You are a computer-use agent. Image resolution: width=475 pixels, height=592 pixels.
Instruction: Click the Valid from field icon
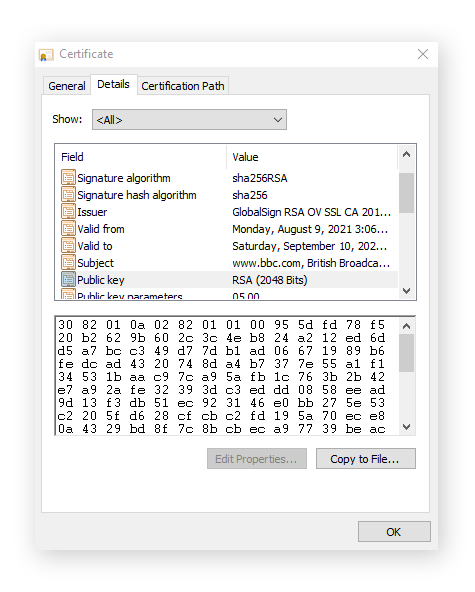pyautogui.click(x=68, y=229)
